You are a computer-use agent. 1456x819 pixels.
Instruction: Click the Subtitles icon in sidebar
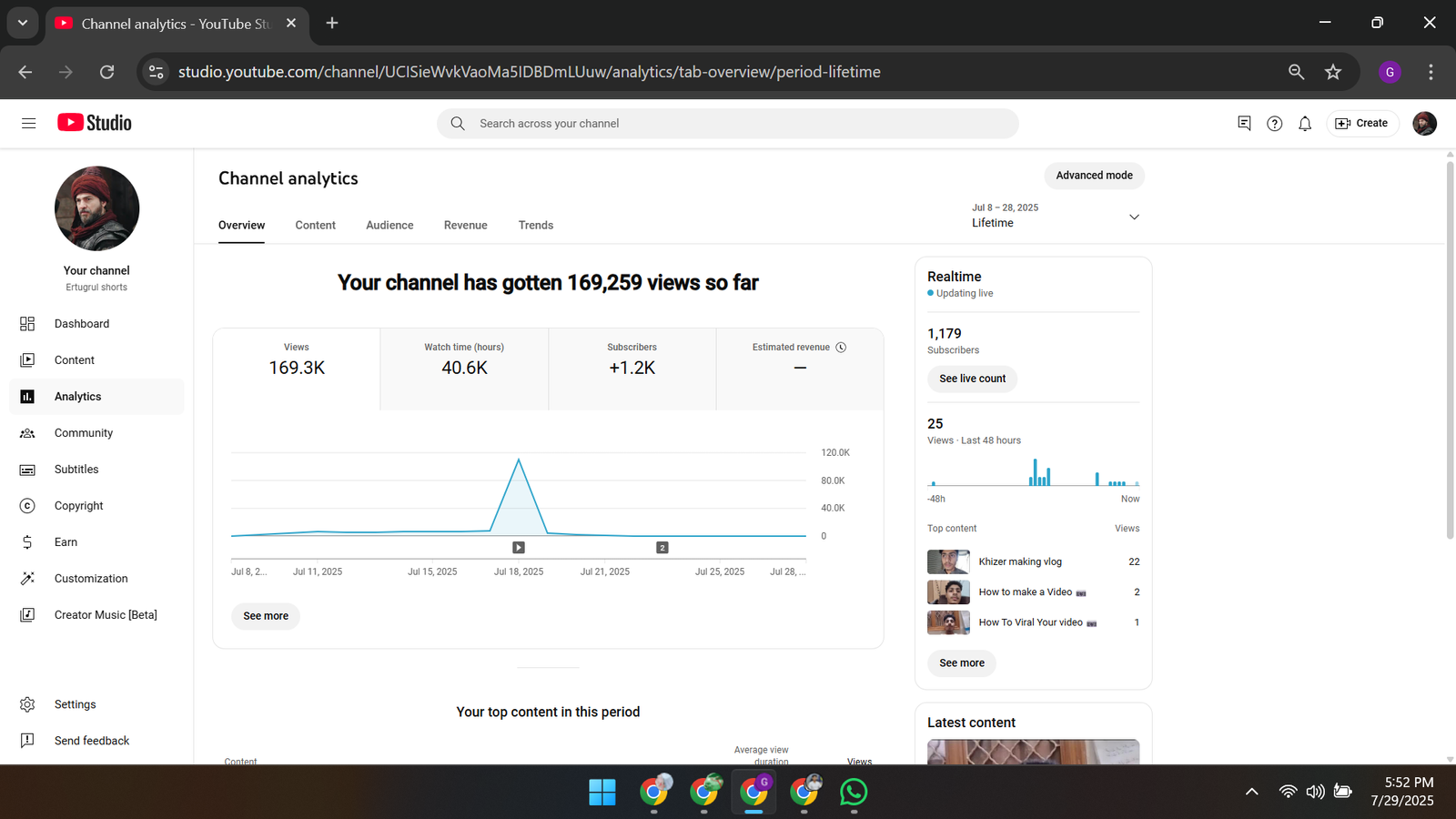pos(27,470)
